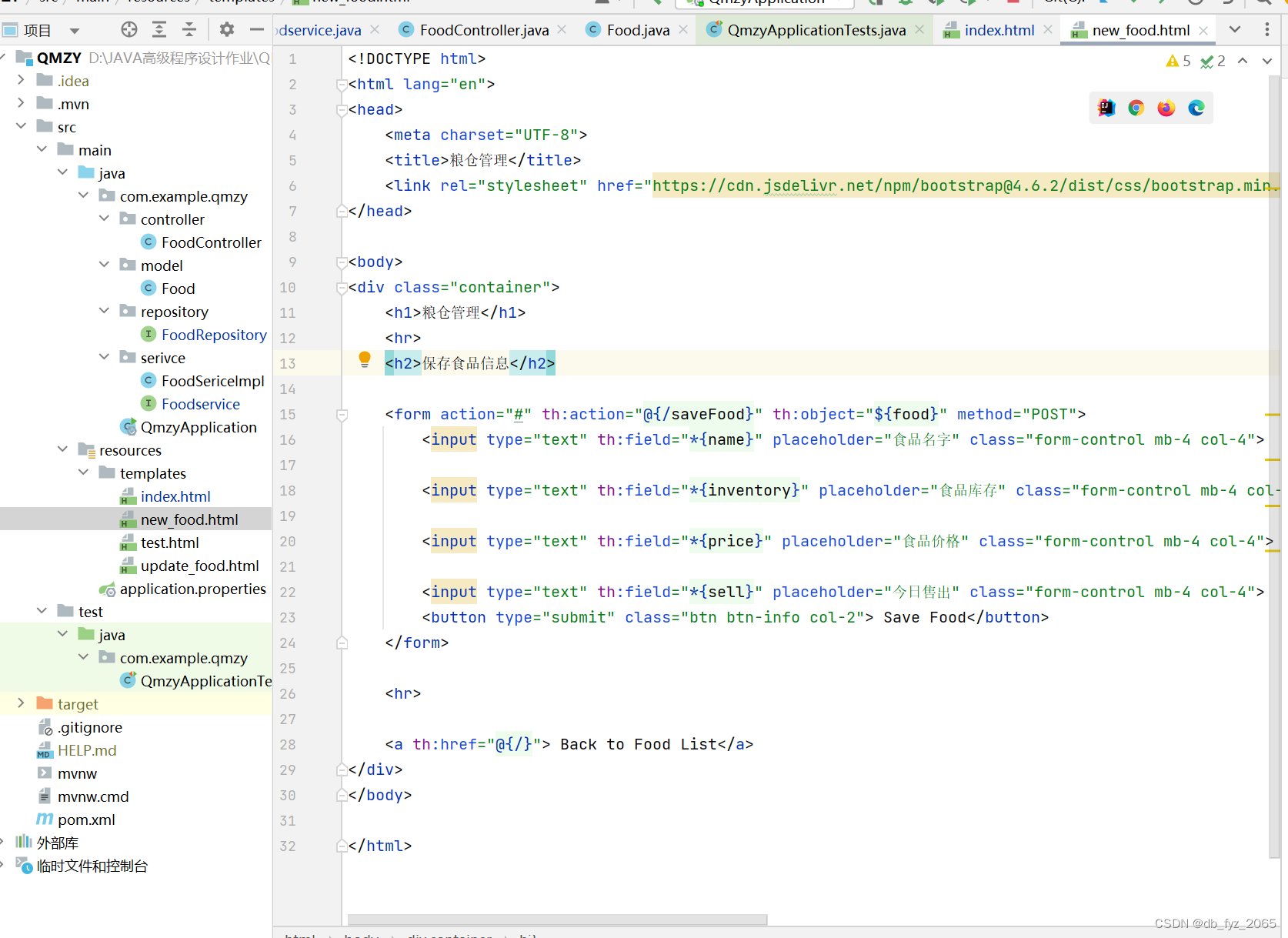Open Food model class in tree
This screenshot has height=938, width=1288.
(169, 289)
